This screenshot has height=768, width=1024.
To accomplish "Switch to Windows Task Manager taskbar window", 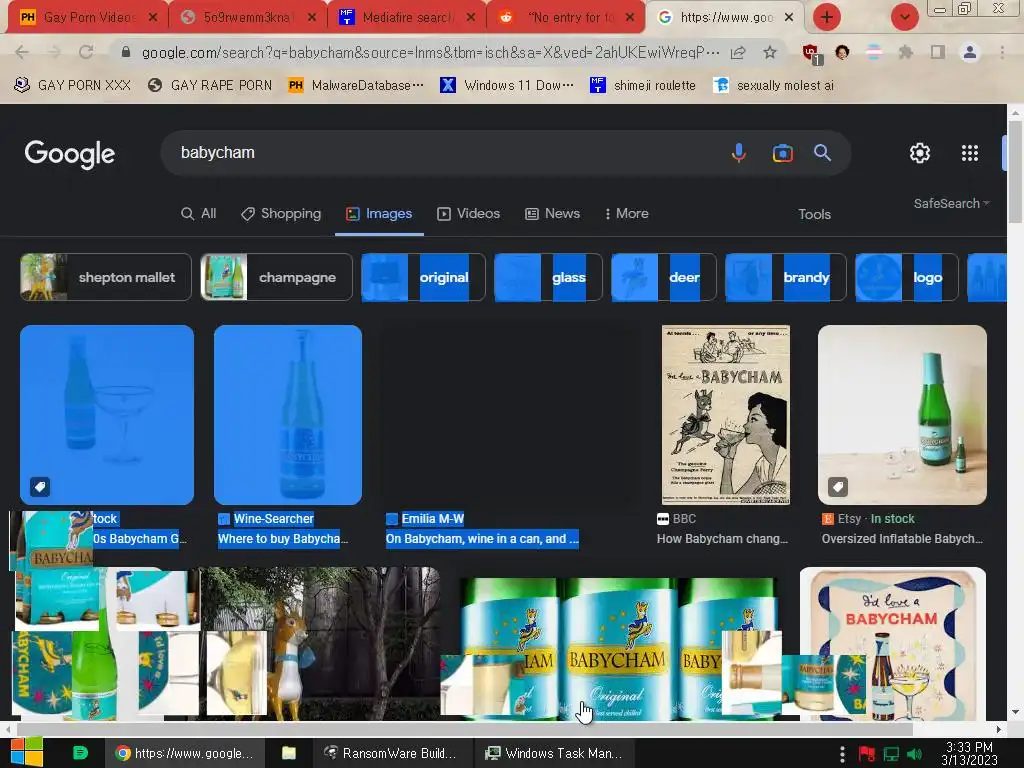I will [x=553, y=753].
